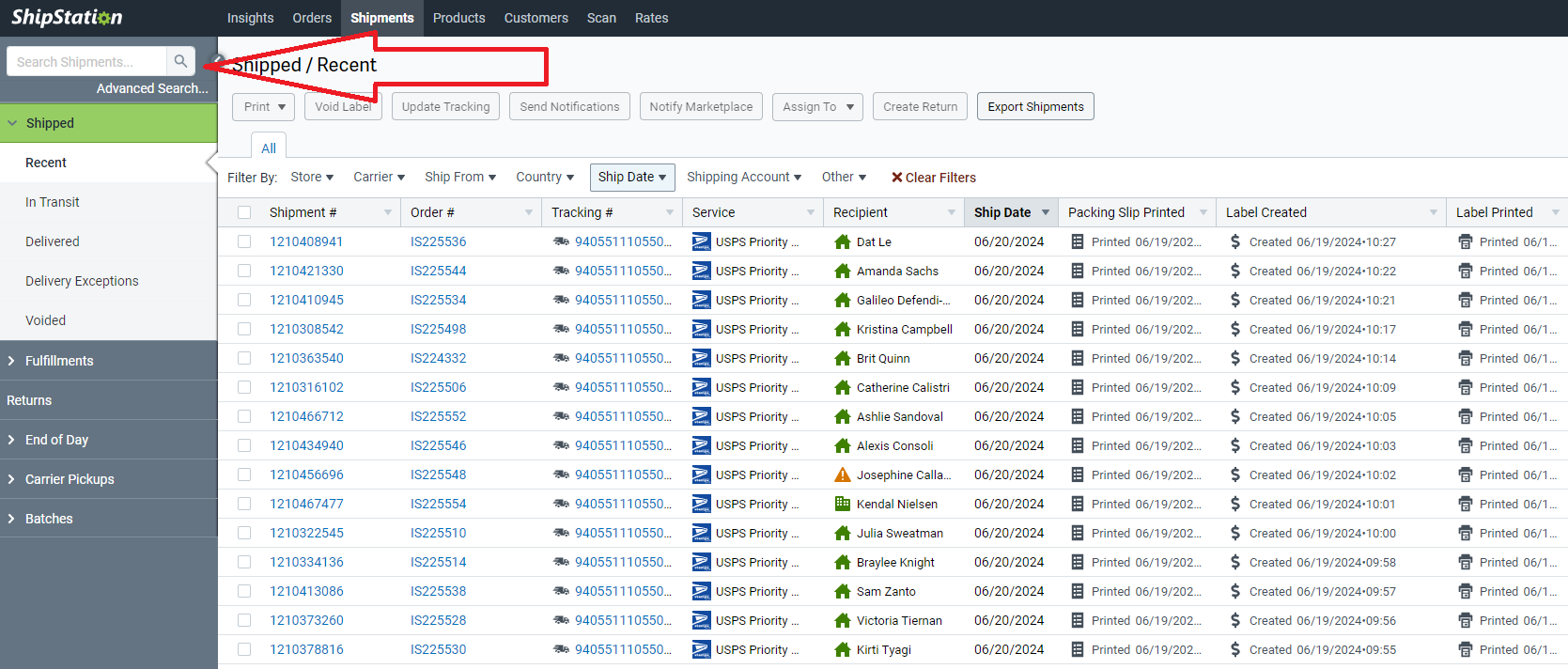Mark the checkbox for shipment 1210456696
This screenshot has width=1568, height=669.
point(244,475)
